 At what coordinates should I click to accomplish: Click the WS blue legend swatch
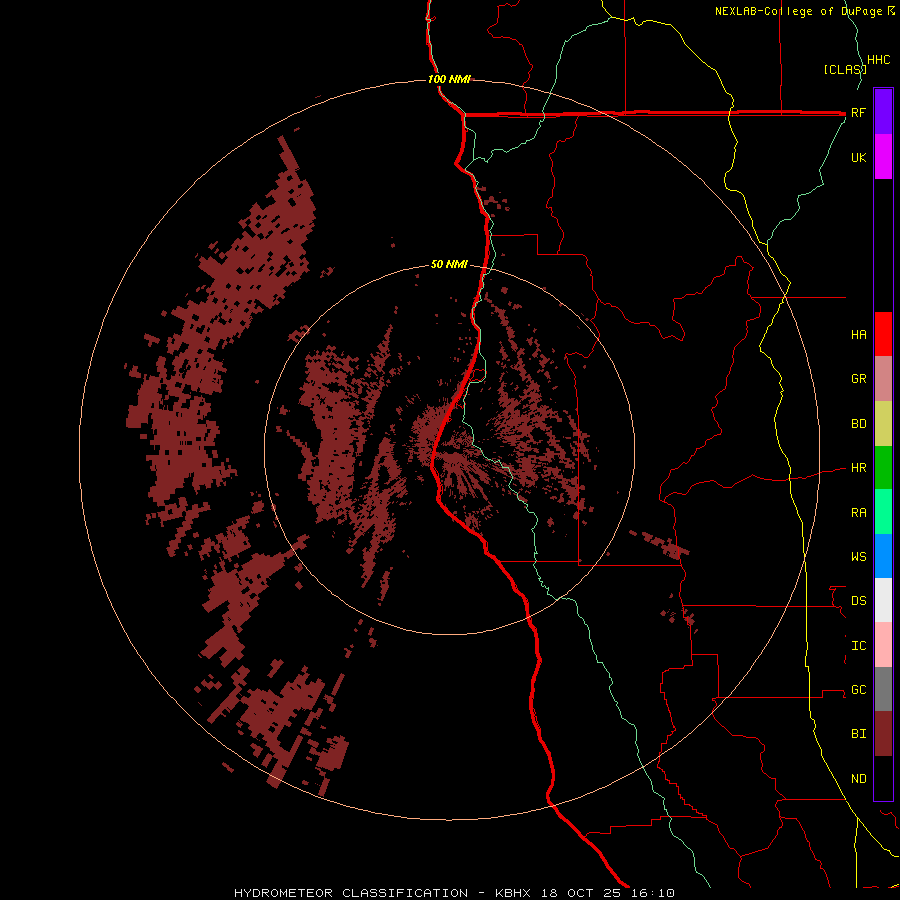pos(883,556)
